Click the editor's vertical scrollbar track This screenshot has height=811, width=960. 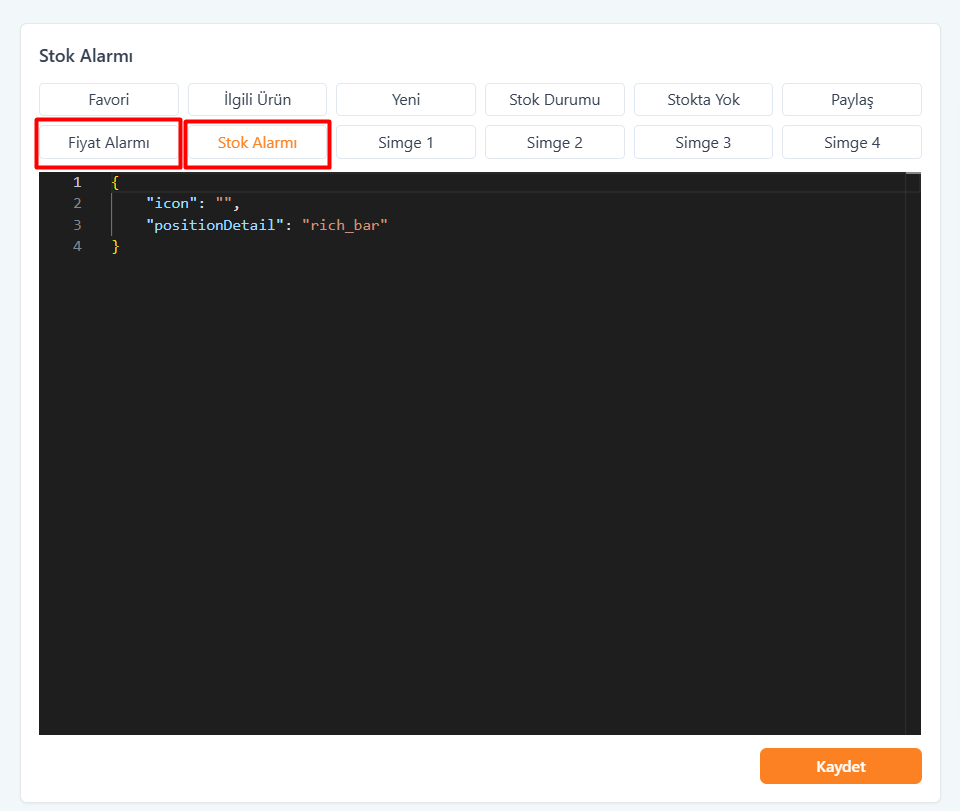click(x=912, y=450)
